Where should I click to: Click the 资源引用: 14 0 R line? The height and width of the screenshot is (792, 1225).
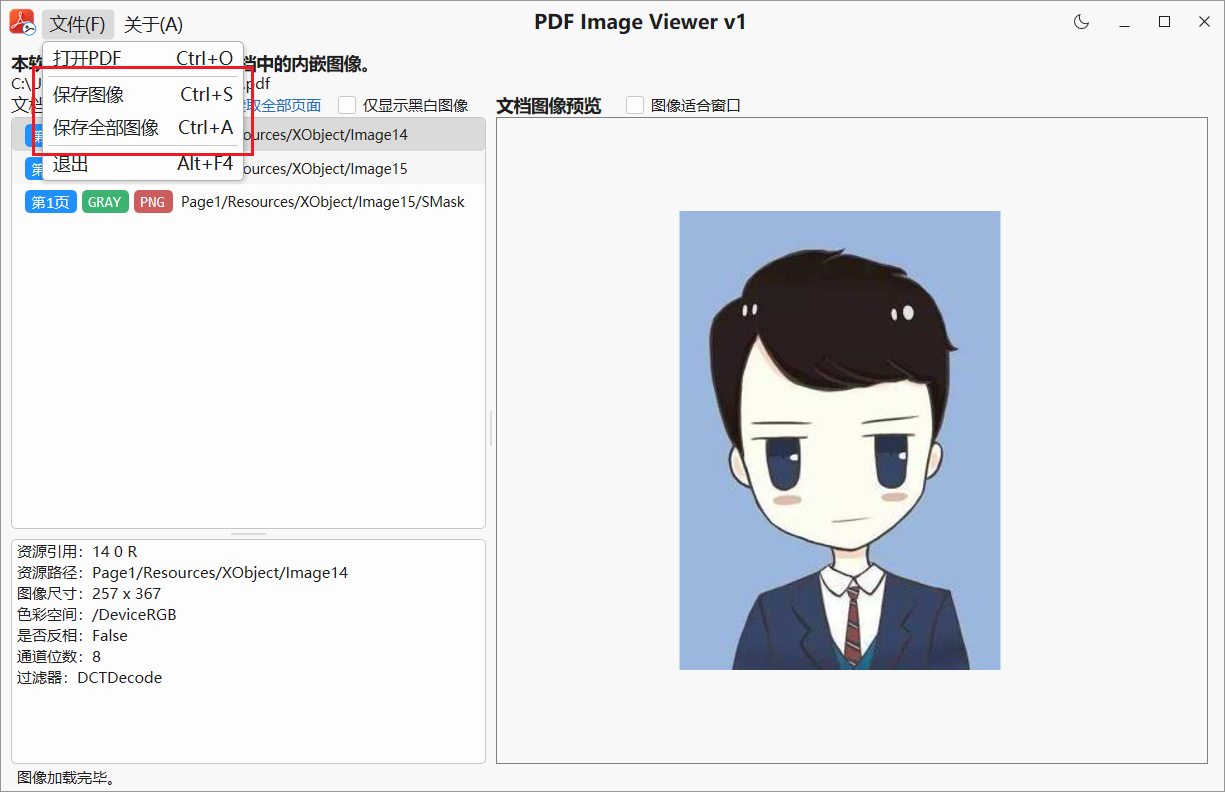78,552
